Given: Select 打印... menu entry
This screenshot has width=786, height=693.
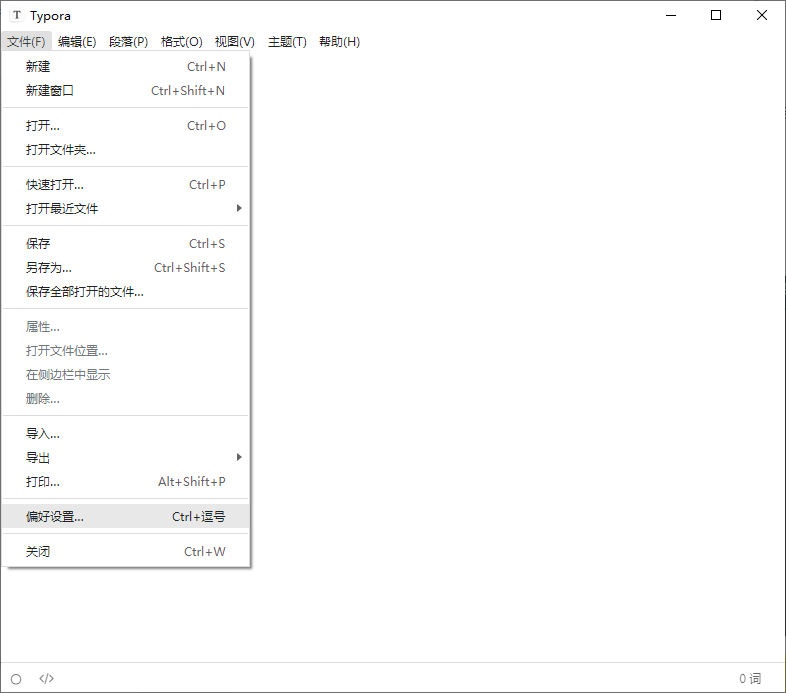Looking at the screenshot, I should pos(125,482).
